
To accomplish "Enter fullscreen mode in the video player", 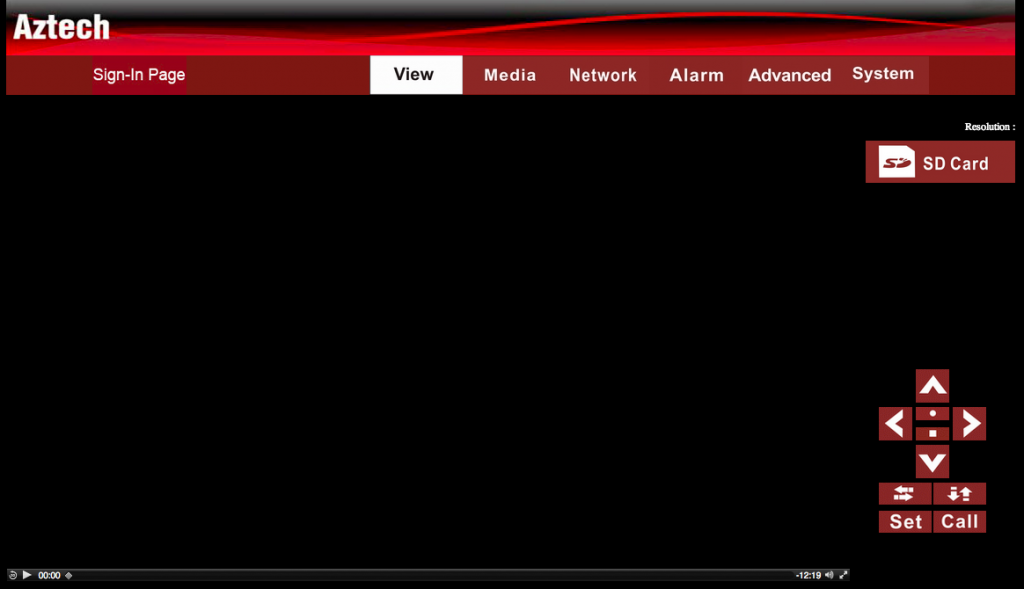I will click(x=843, y=575).
